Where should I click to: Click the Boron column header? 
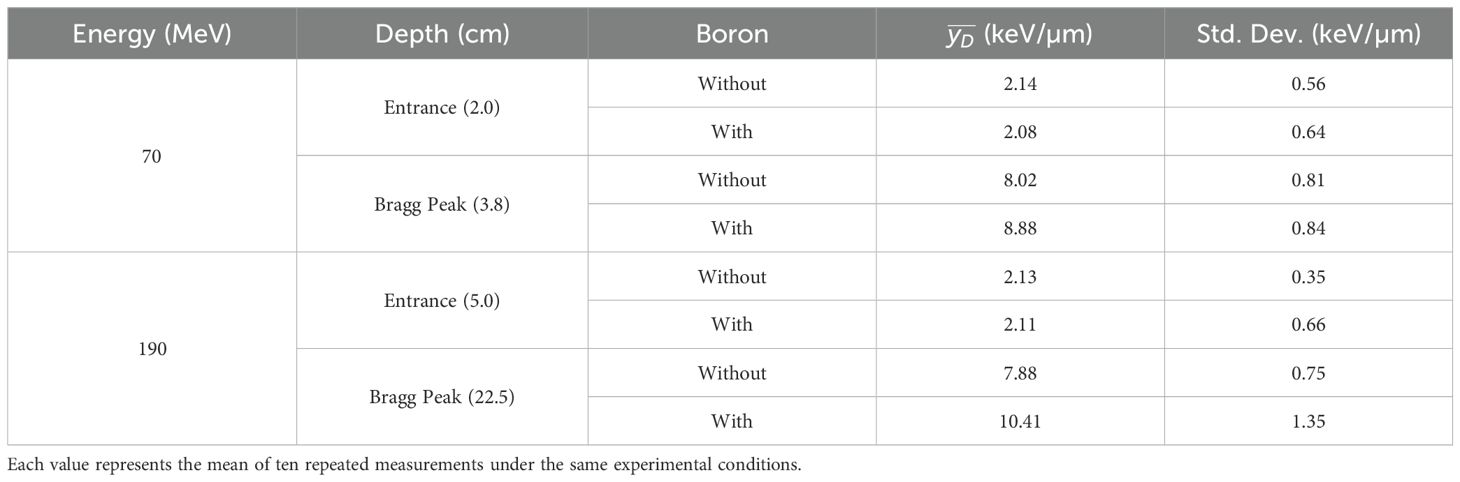[732, 34]
